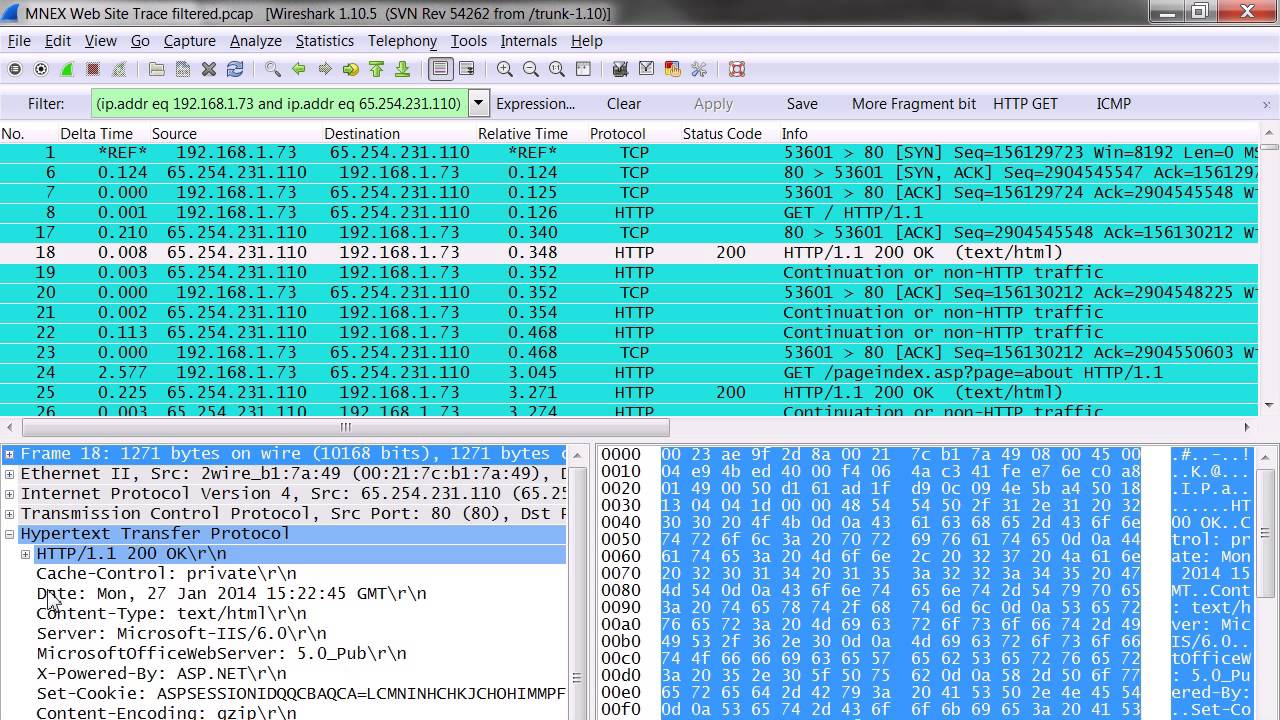Screen dimensions: 1280x720
Task: Jump to the last packet icon
Action: [403, 69]
